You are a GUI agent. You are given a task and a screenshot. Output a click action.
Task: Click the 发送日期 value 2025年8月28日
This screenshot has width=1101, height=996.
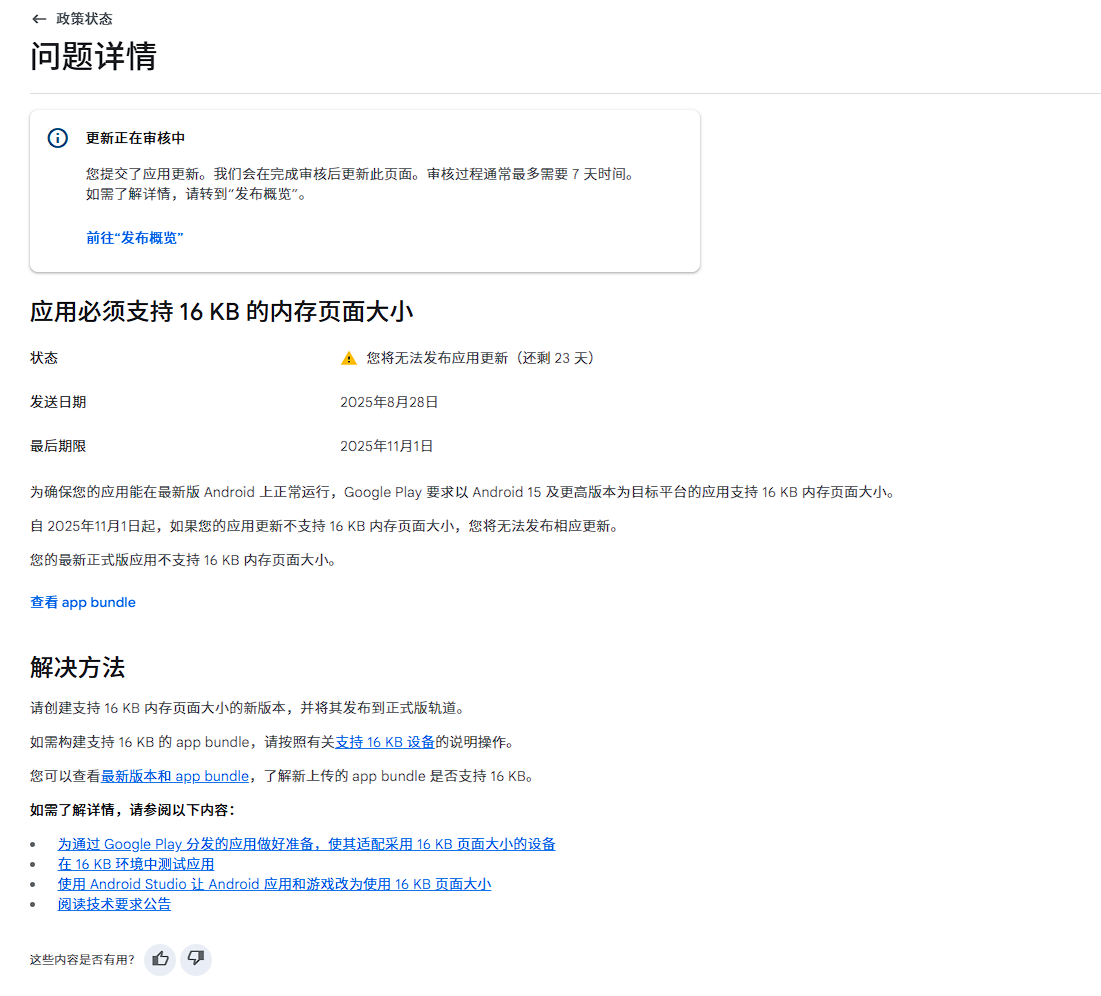tap(389, 402)
